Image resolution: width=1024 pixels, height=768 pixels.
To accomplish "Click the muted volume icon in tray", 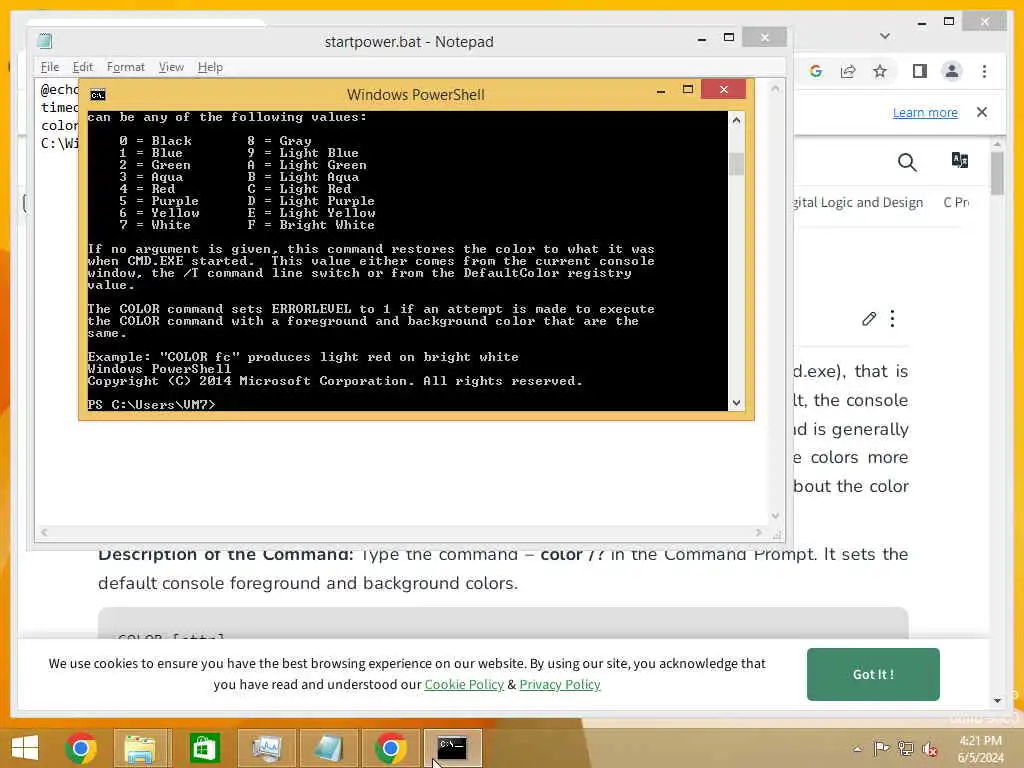I will [929, 748].
